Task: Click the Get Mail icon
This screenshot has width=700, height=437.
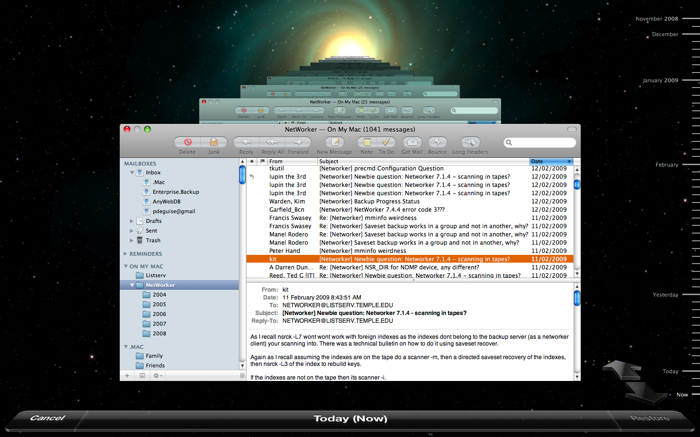Action: 412,142
